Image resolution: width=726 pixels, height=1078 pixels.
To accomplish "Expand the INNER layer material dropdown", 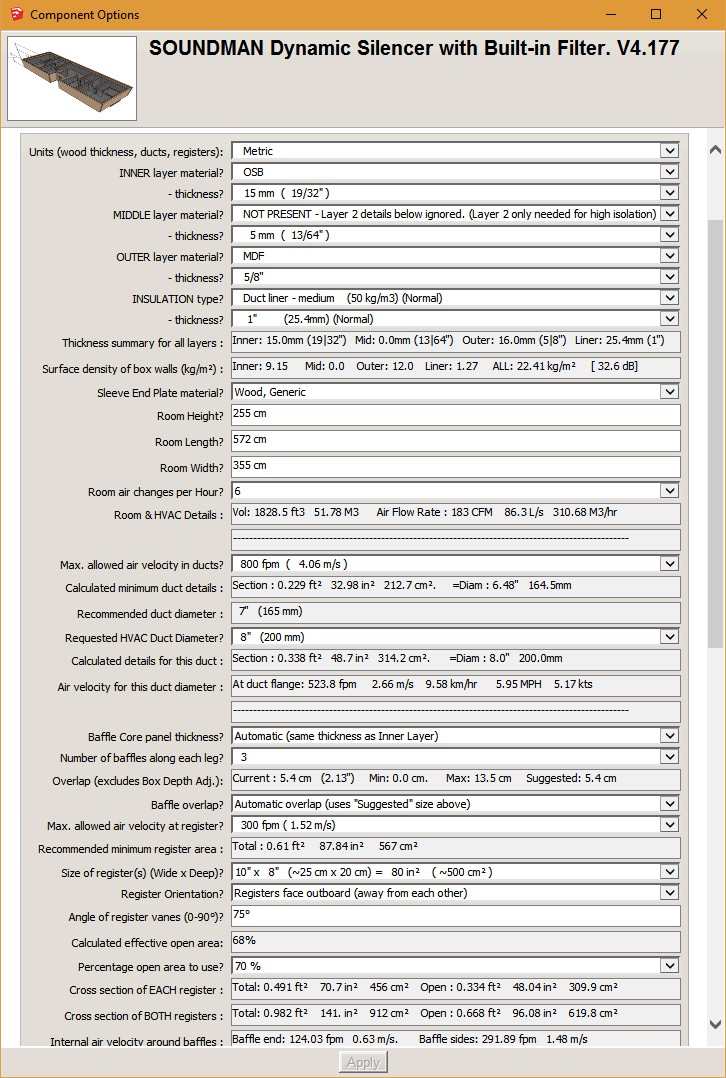I will (455, 172).
